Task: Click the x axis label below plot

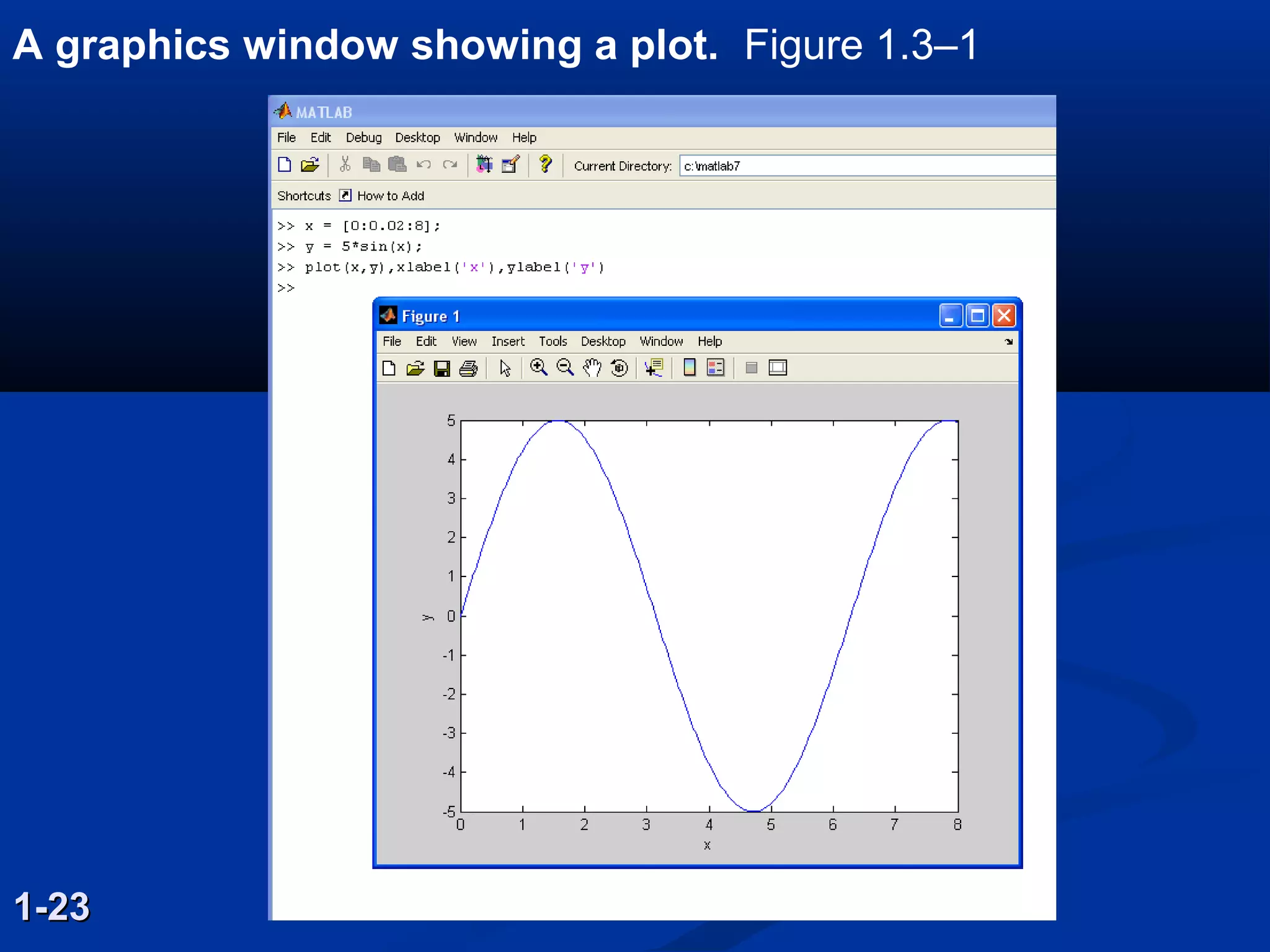Action: pyautogui.click(x=707, y=845)
